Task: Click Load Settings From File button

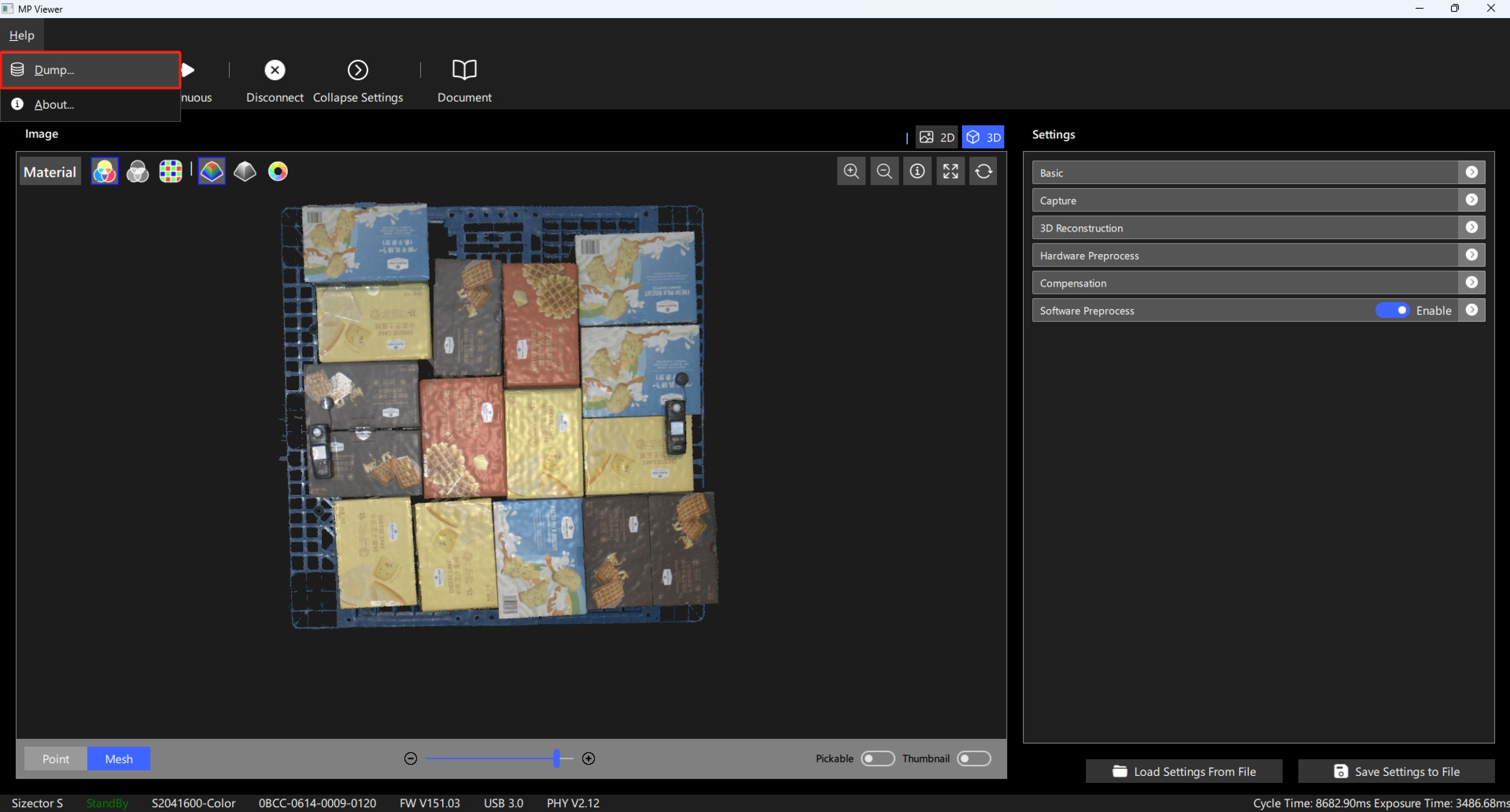Action: pyautogui.click(x=1183, y=771)
